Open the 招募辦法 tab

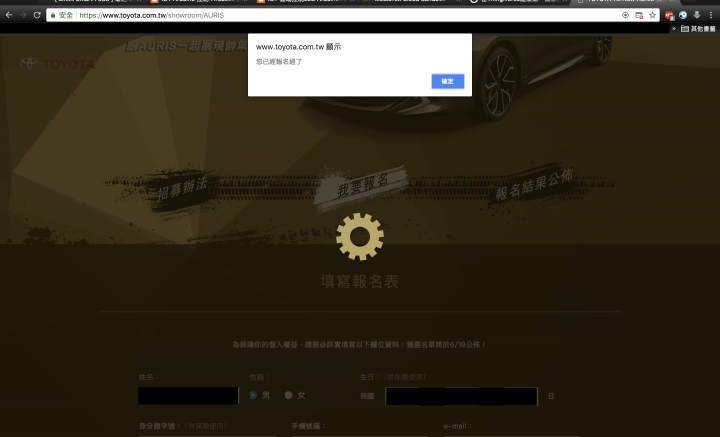point(182,188)
